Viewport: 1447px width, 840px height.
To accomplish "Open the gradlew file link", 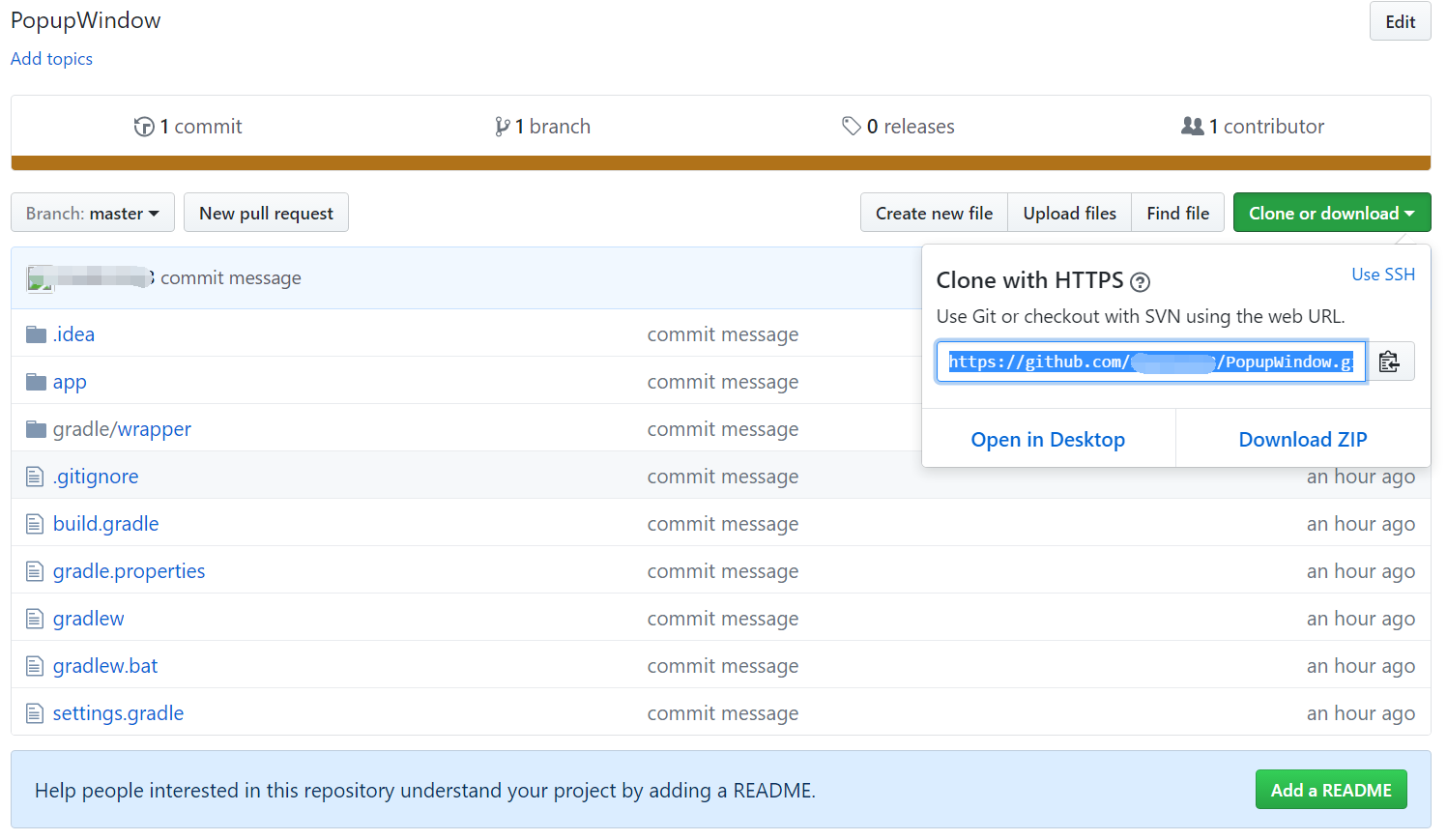I will pyautogui.click(x=88, y=619).
